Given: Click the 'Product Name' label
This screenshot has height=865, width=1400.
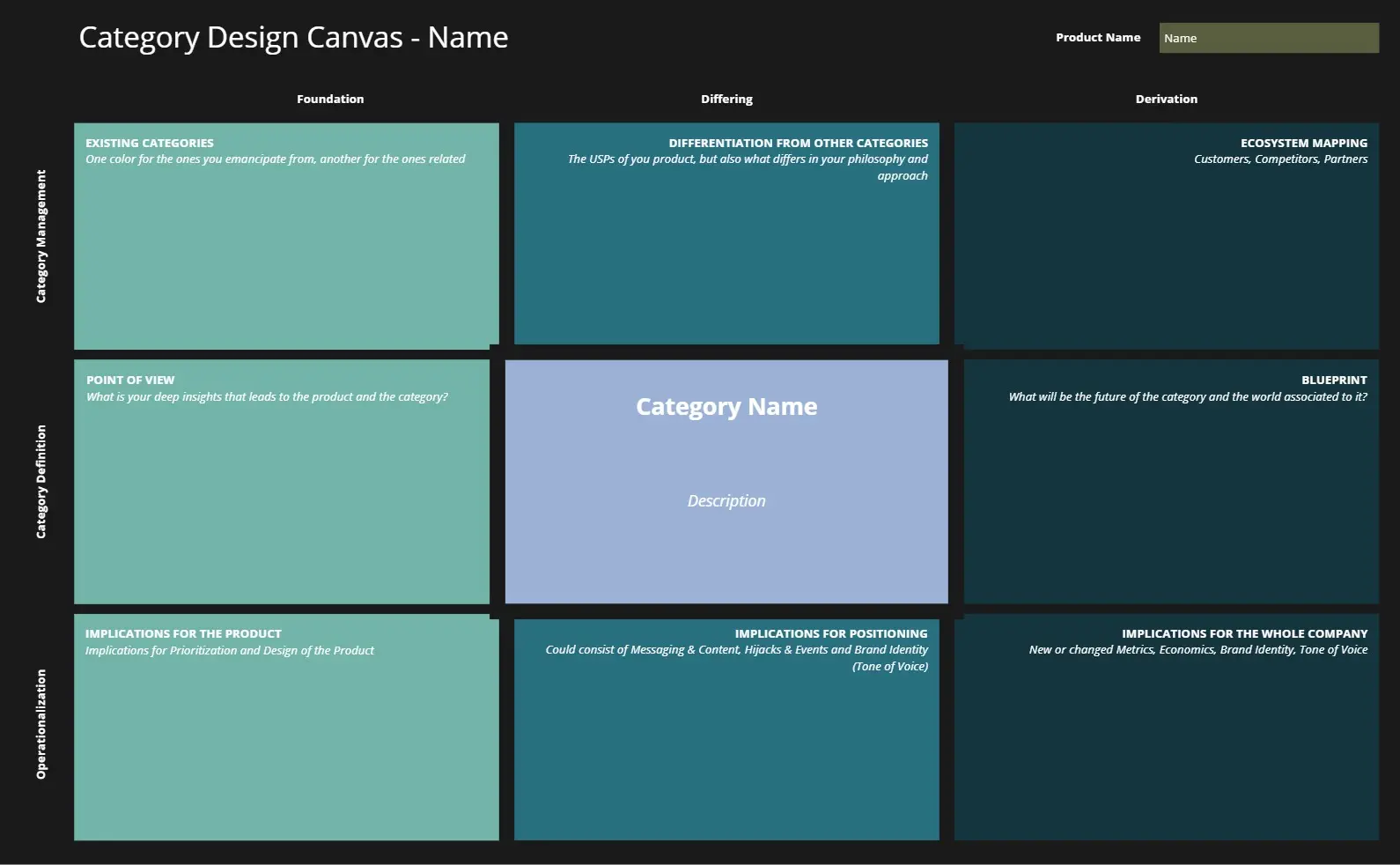Looking at the screenshot, I should [1098, 38].
